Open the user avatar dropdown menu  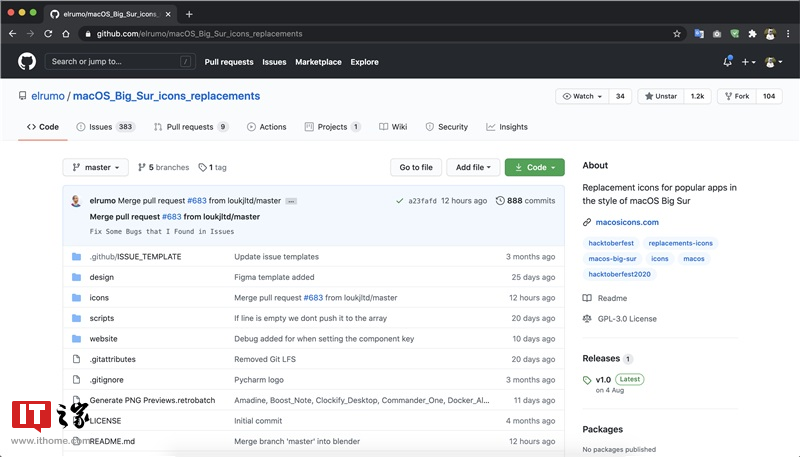coord(773,62)
